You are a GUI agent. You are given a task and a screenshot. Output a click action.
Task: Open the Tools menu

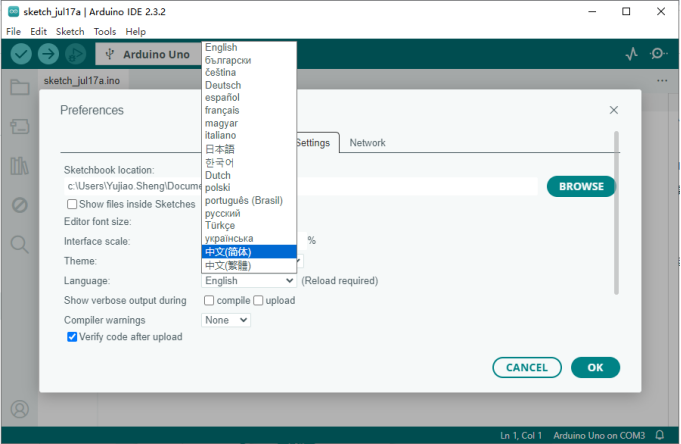click(x=105, y=32)
